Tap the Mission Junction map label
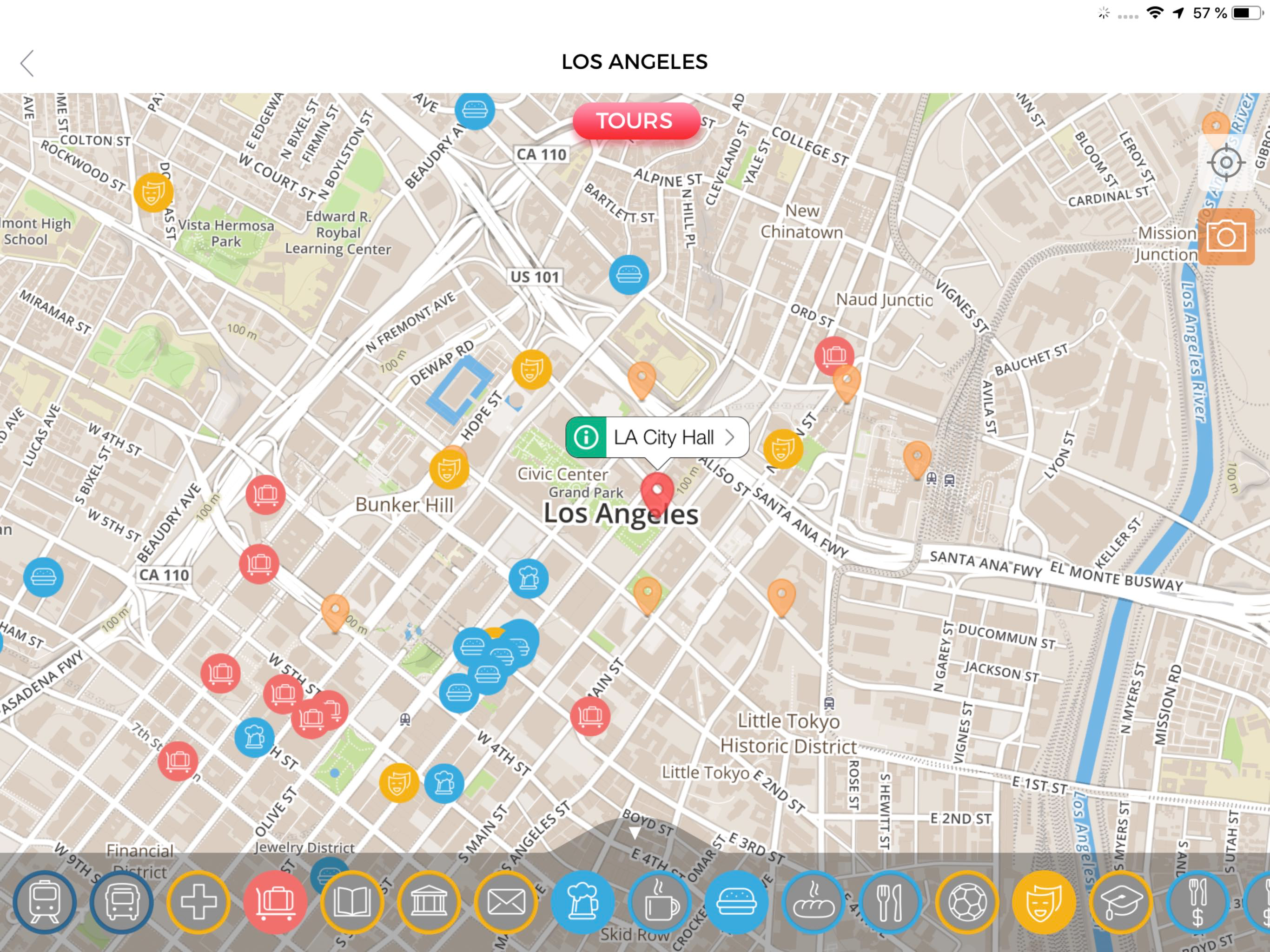The image size is (1270, 952). click(x=1167, y=244)
